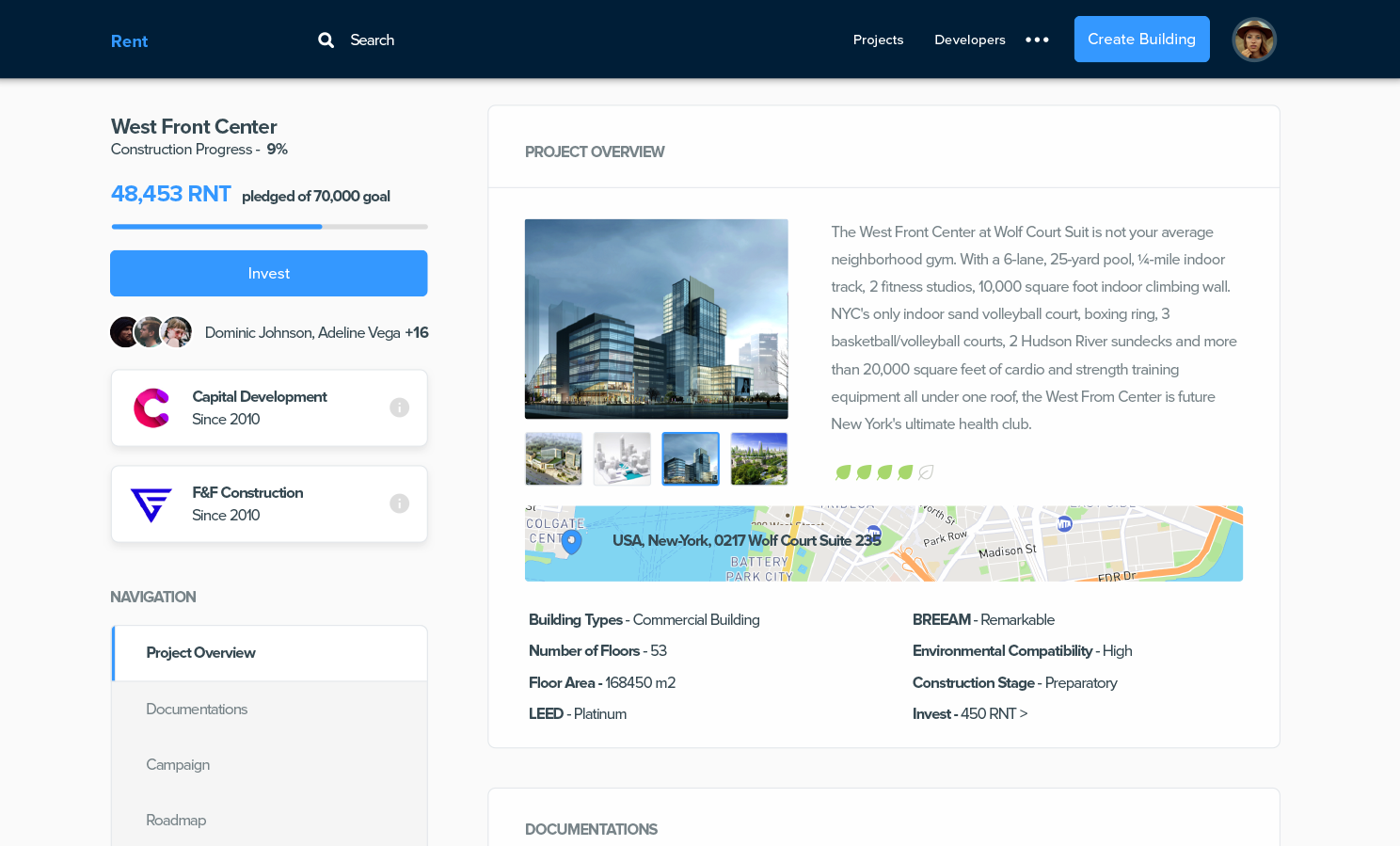Click Construction Stage - Preparatory text
The height and width of the screenshot is (846, 1400).
pos(1015,682)
